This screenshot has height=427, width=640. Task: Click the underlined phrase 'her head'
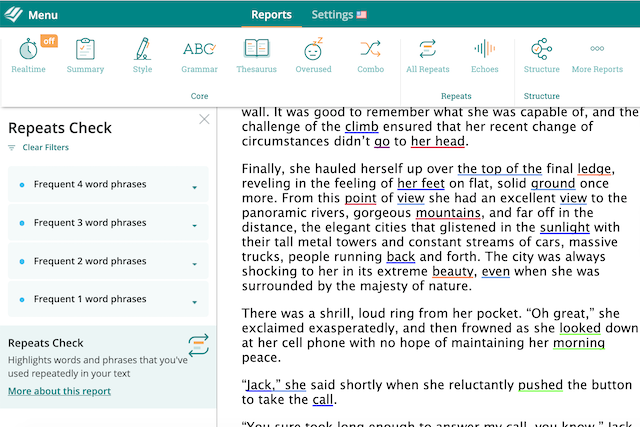coord(438,141)
